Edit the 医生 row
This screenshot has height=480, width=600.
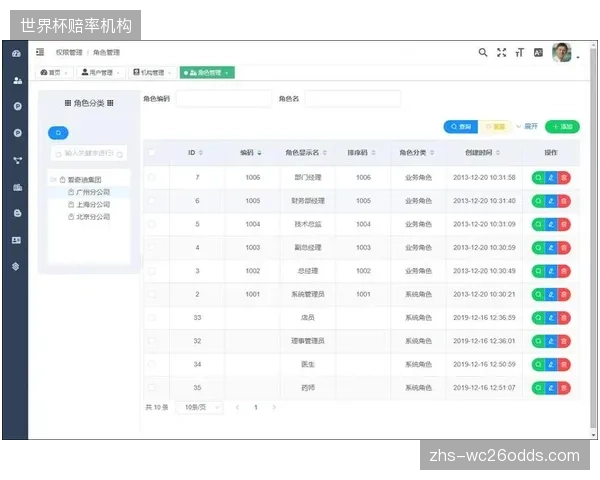point(551,364)
